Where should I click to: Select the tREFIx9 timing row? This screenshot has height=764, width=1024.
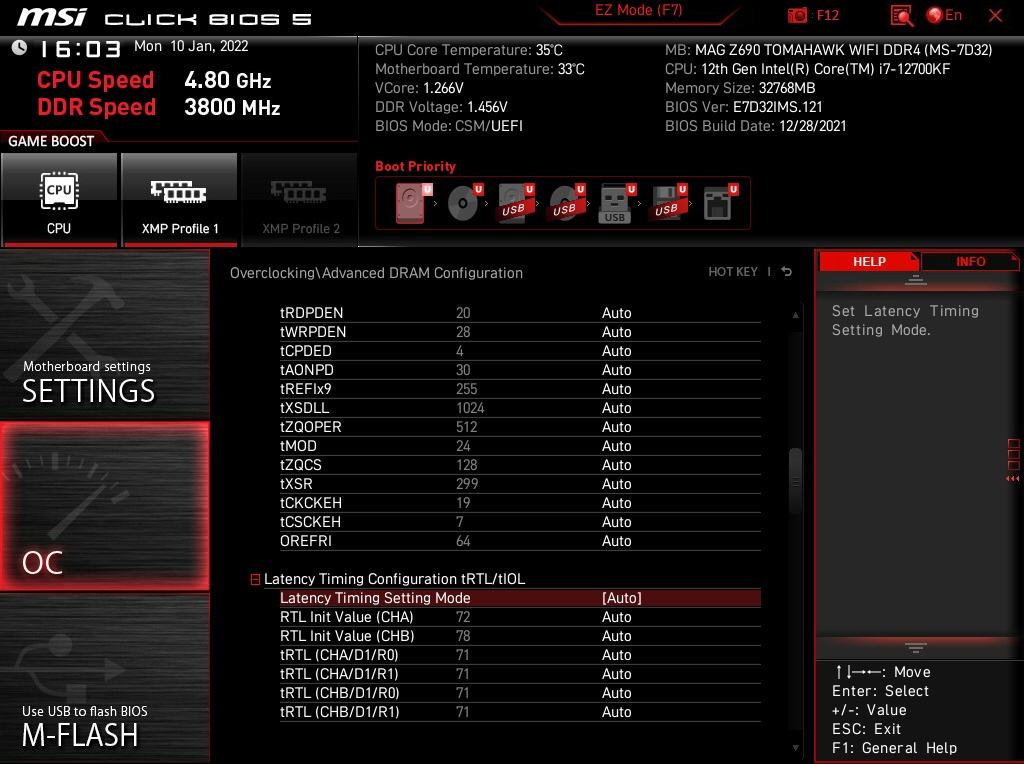[x=520, y=389]
